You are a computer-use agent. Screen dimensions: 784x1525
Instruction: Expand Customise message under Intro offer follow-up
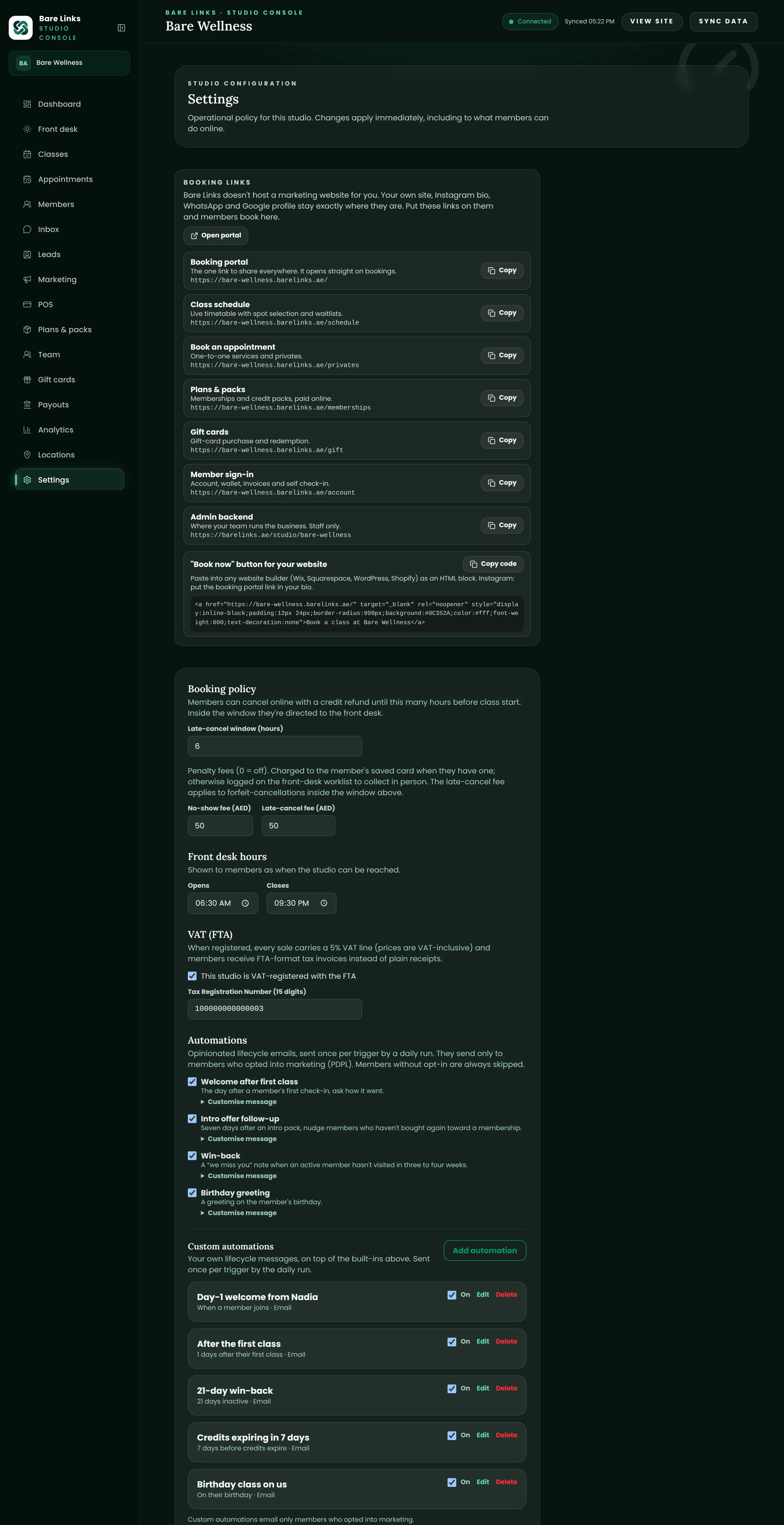pyautogui.click(x=239, y=1139)
